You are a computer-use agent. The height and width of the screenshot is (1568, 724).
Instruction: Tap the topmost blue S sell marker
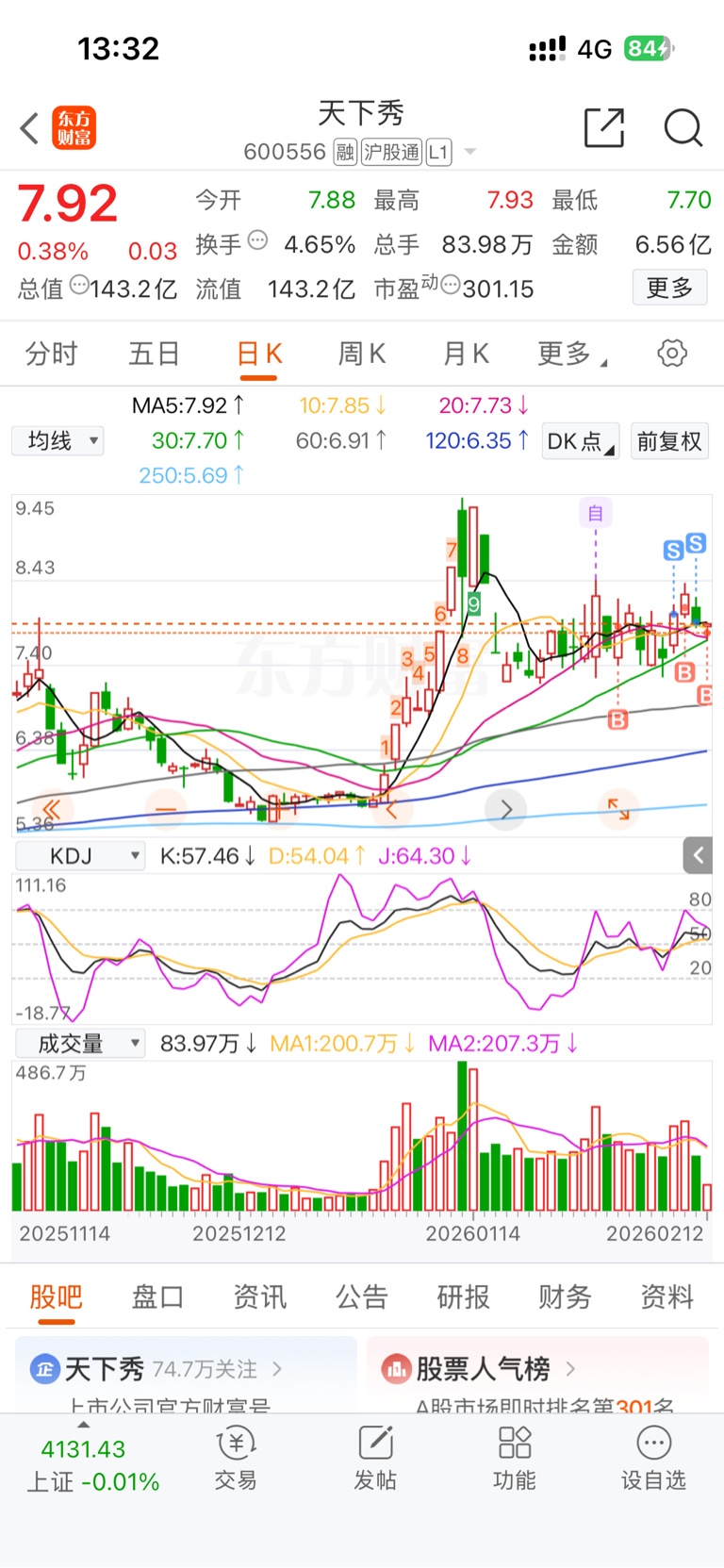pos(696,543)
